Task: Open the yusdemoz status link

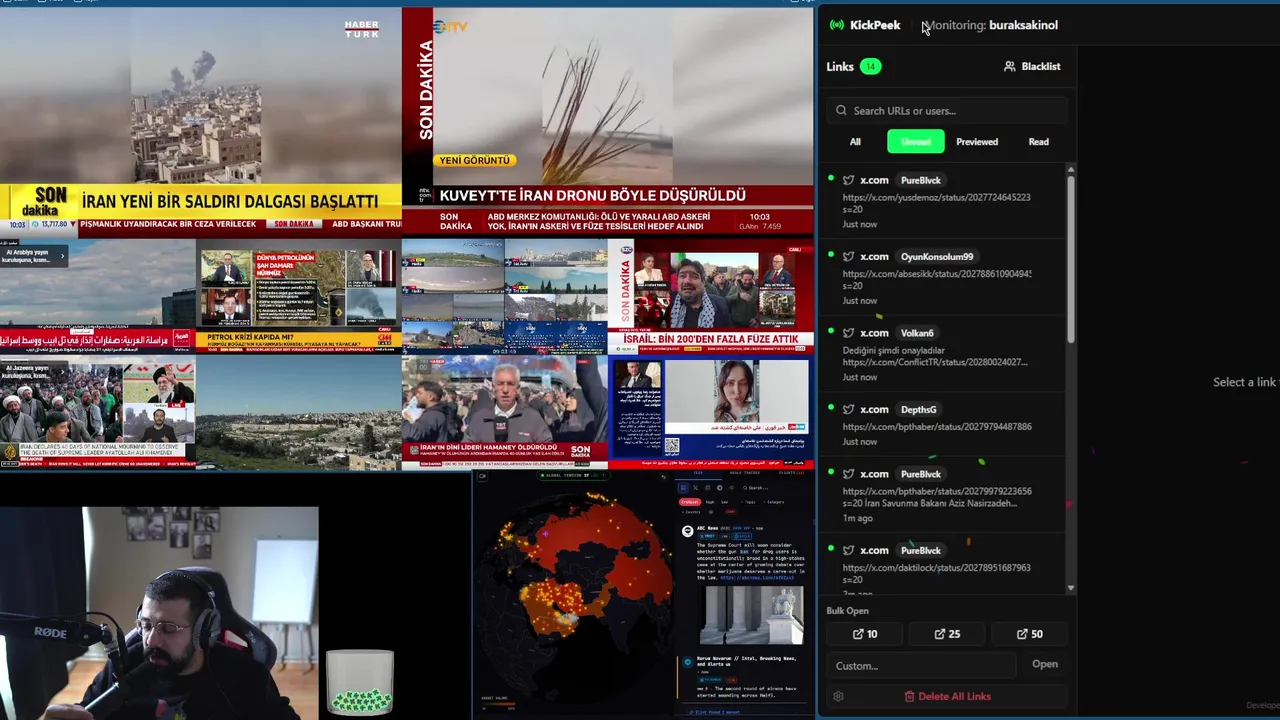Action: pyautogui.click(x=936, y=197)
